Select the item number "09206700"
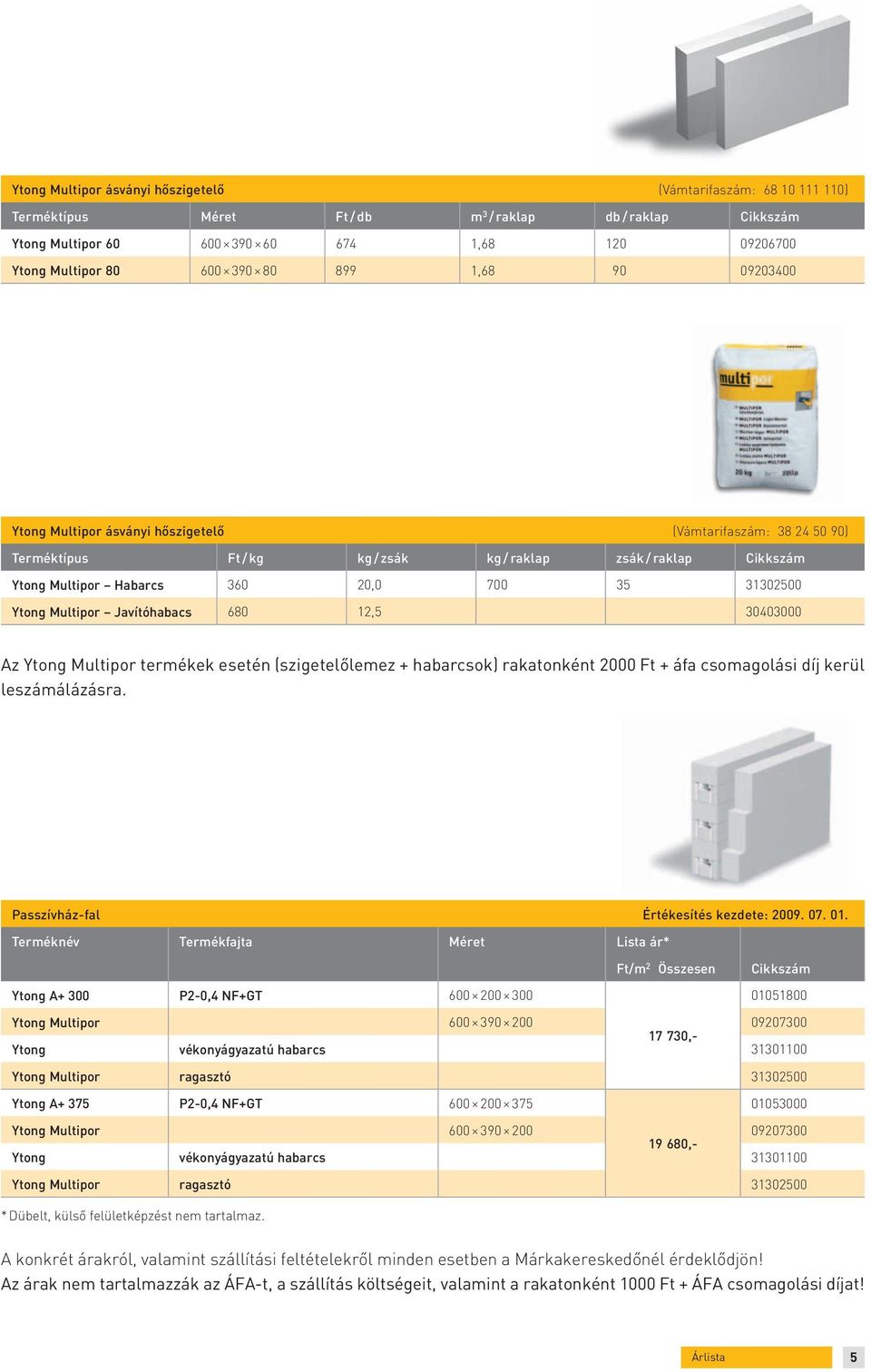Screen dimensions: 871x1372 (768, 243)
